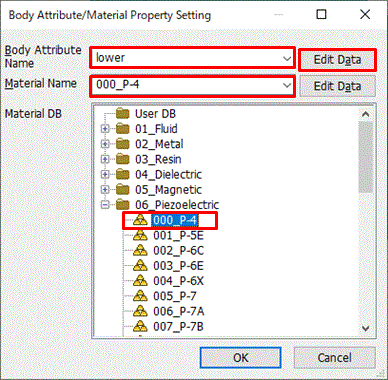Select the 004_P-6X material icon
The image size is (388, 380).
(x=140, y=281)
